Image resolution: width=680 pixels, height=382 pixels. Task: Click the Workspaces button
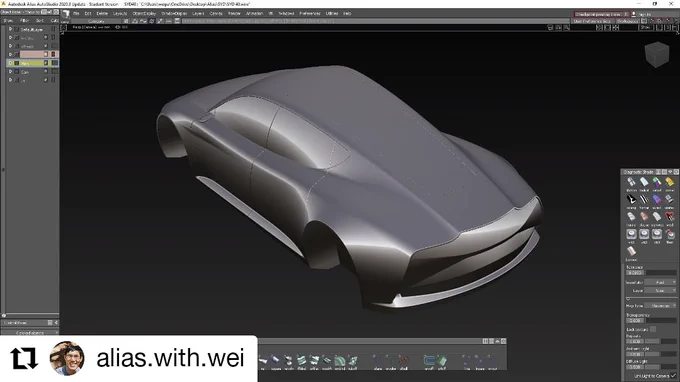(x=628, y=21)
